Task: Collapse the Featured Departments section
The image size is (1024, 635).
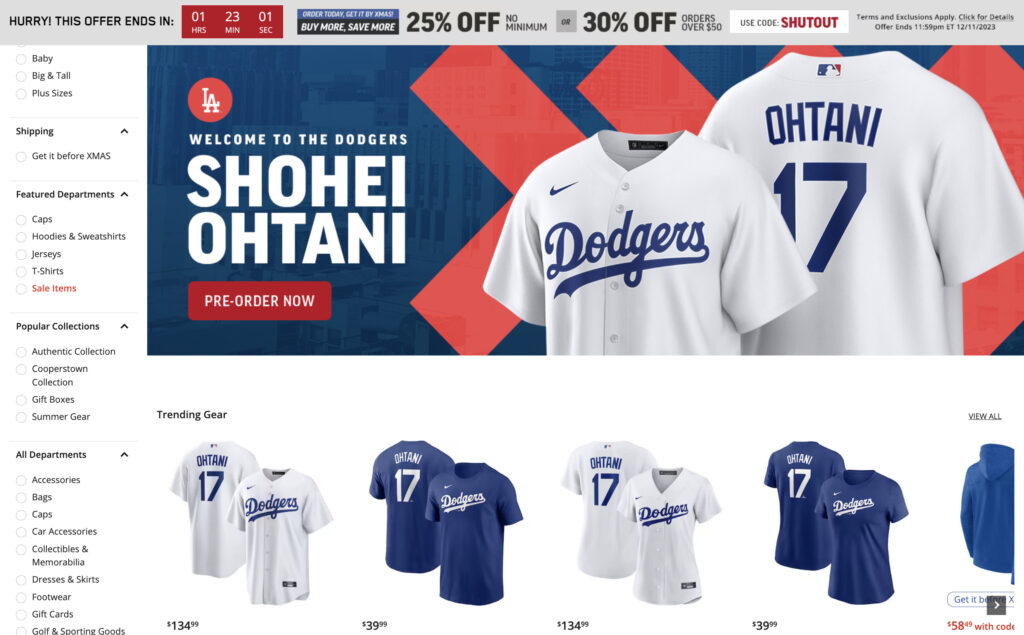Action: tap(124, 195)
